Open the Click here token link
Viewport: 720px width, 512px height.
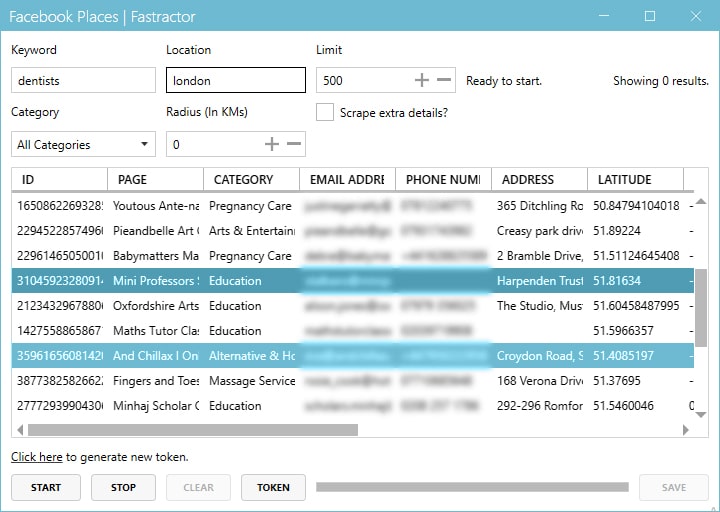(x=37, y=457)
